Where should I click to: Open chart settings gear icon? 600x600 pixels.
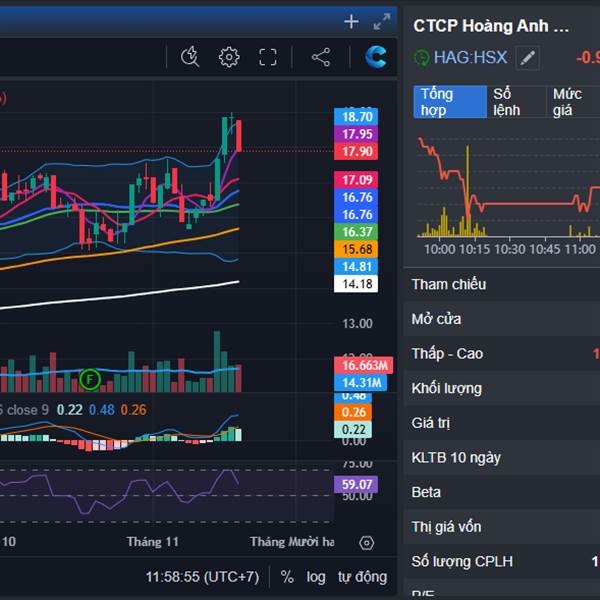[229, 57]
